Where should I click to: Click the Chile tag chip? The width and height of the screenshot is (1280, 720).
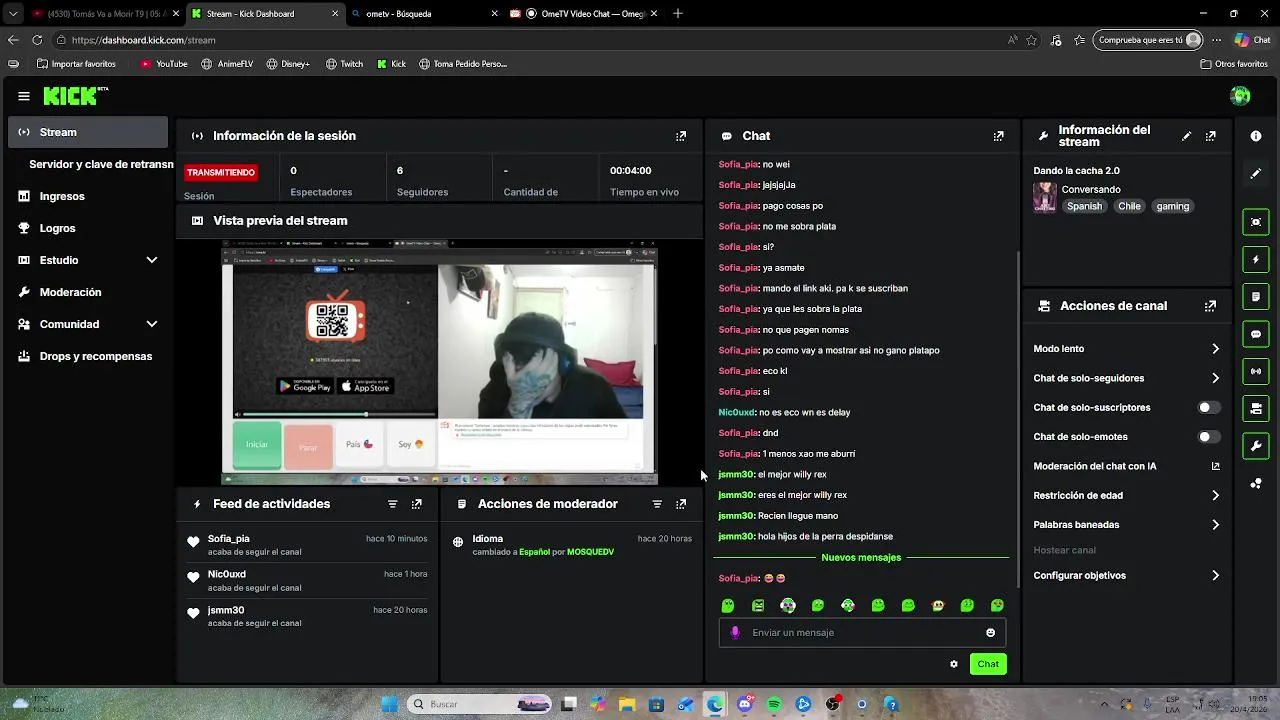[x=1129, y=206]
